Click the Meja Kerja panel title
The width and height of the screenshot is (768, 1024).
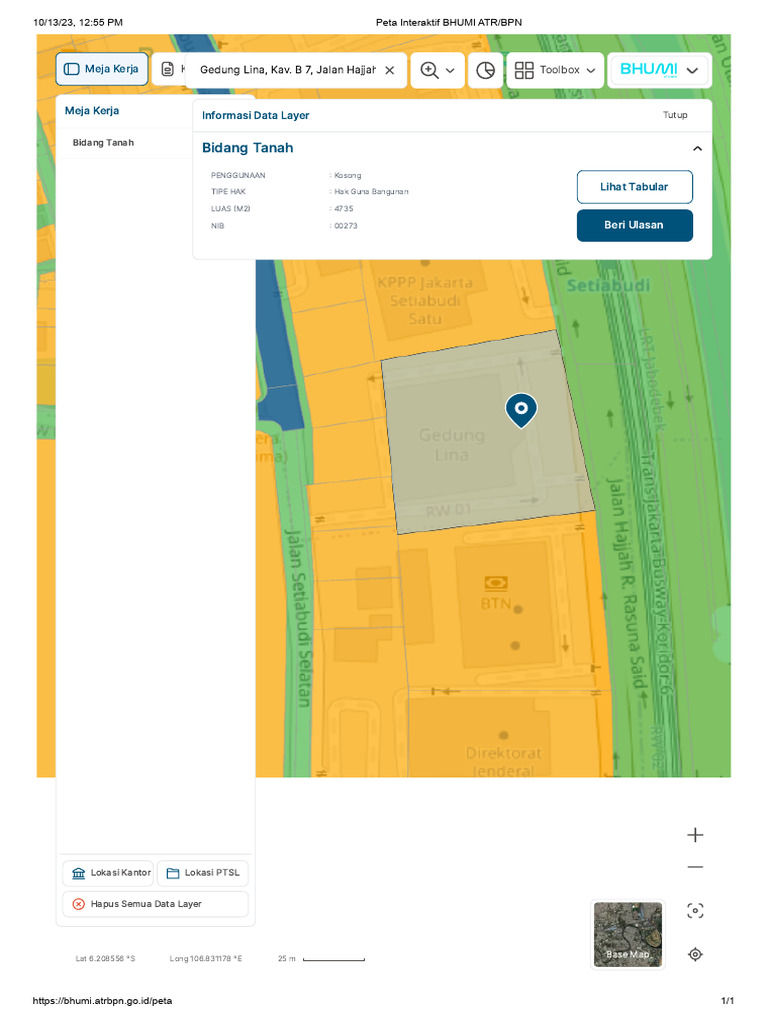(x=91, y=111)
